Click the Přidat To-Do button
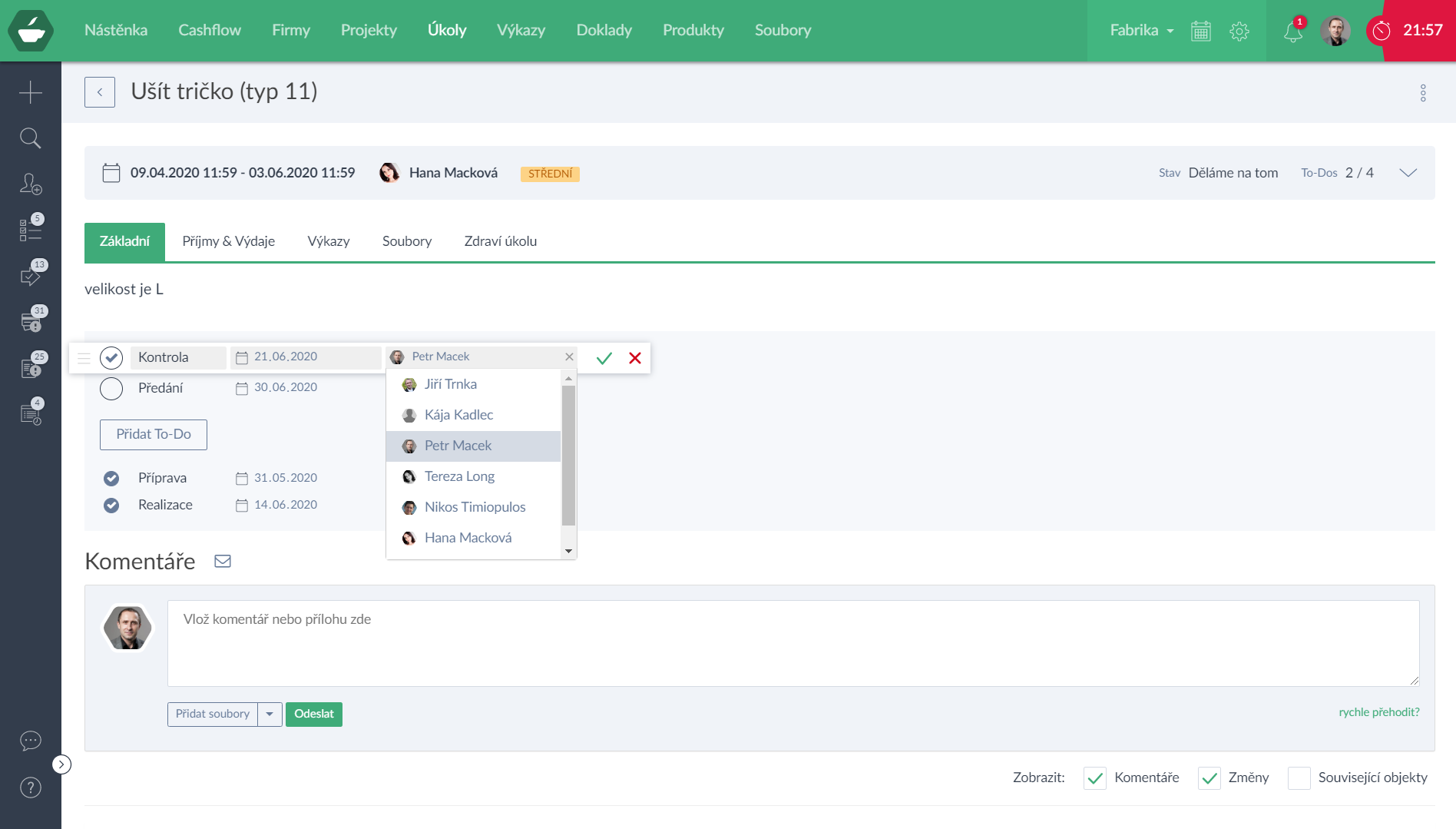The width and height of the screenshot is (1456, 829). click(154, 435)
